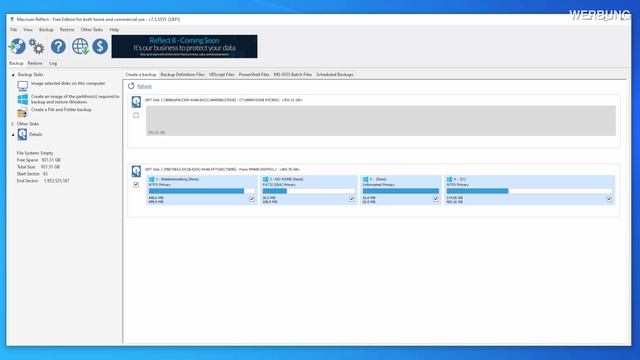Click the Refresh link
Screen dimensions: 640x360
tap(144, 86)
